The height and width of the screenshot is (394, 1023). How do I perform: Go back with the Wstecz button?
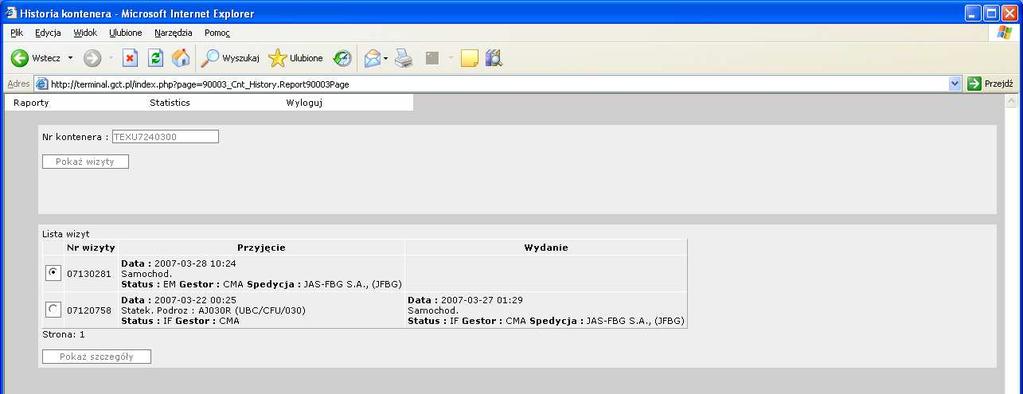coord(35,58)
